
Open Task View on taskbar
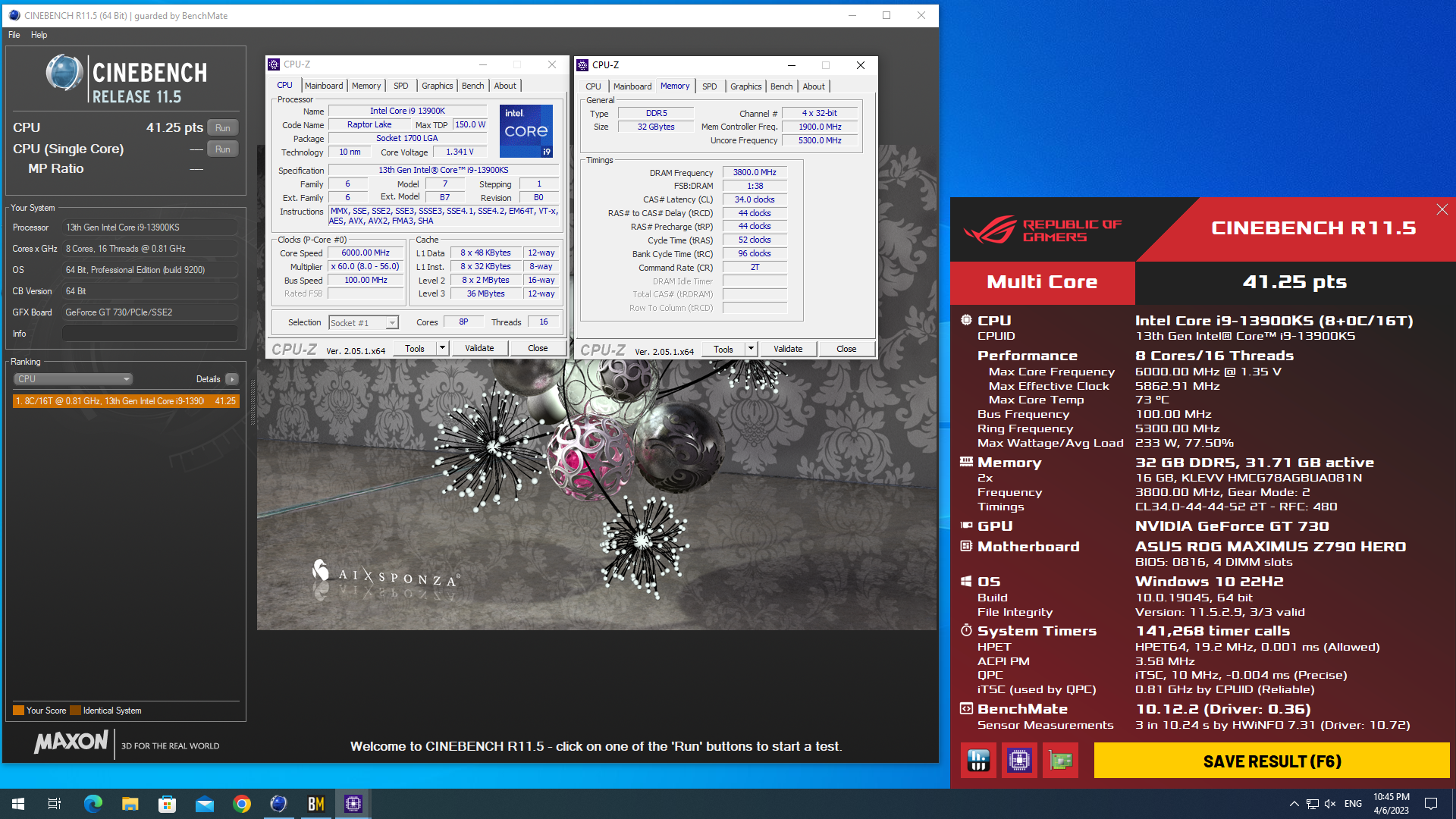pos(55,804)
